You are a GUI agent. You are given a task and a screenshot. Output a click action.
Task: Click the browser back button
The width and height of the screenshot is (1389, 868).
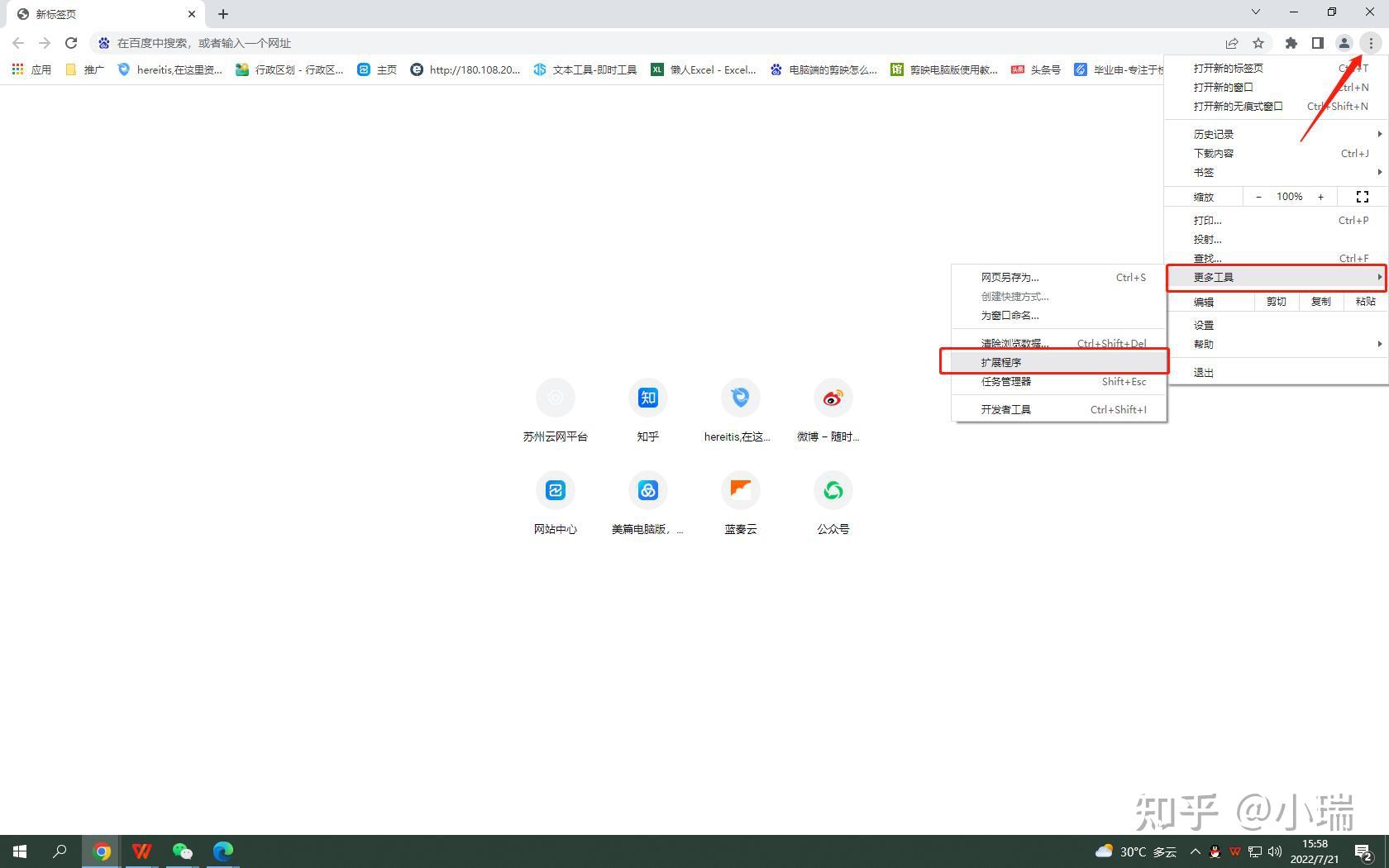[x=18, y=43]
